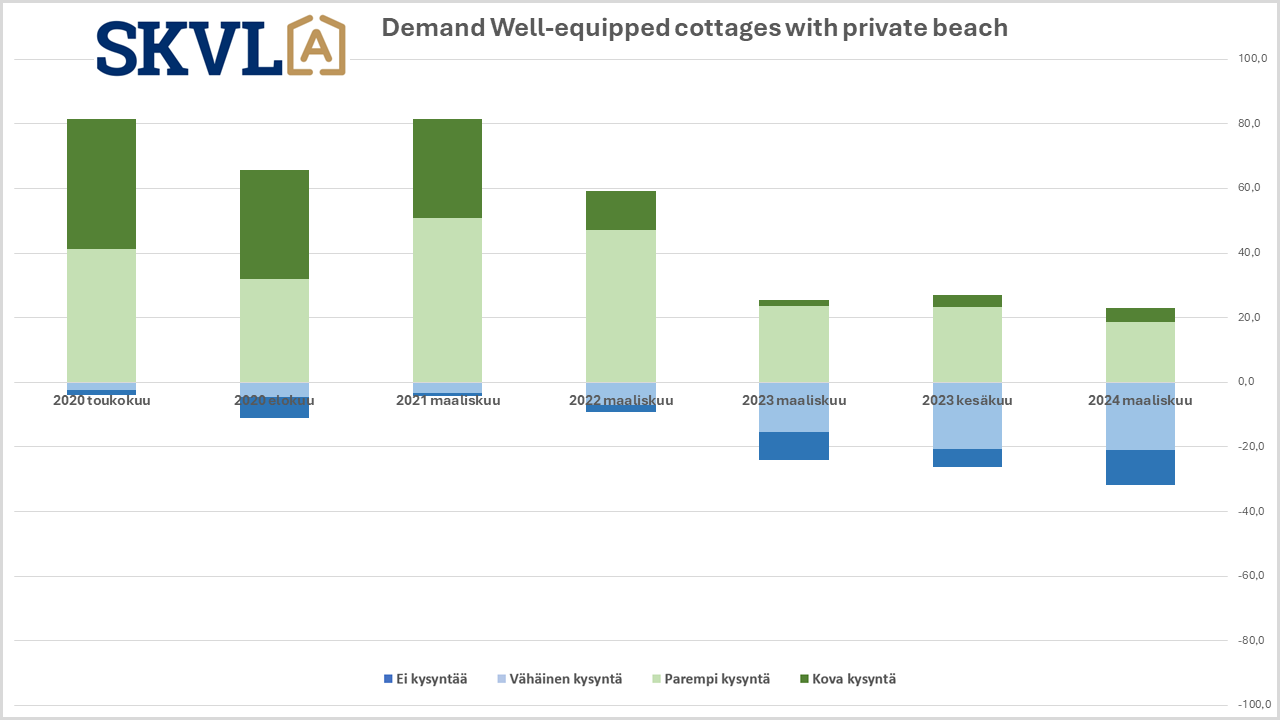
Task: Click the dark blue Ei kysyntää legend marker
Action: pyautogui.click(x=389, y=679)
